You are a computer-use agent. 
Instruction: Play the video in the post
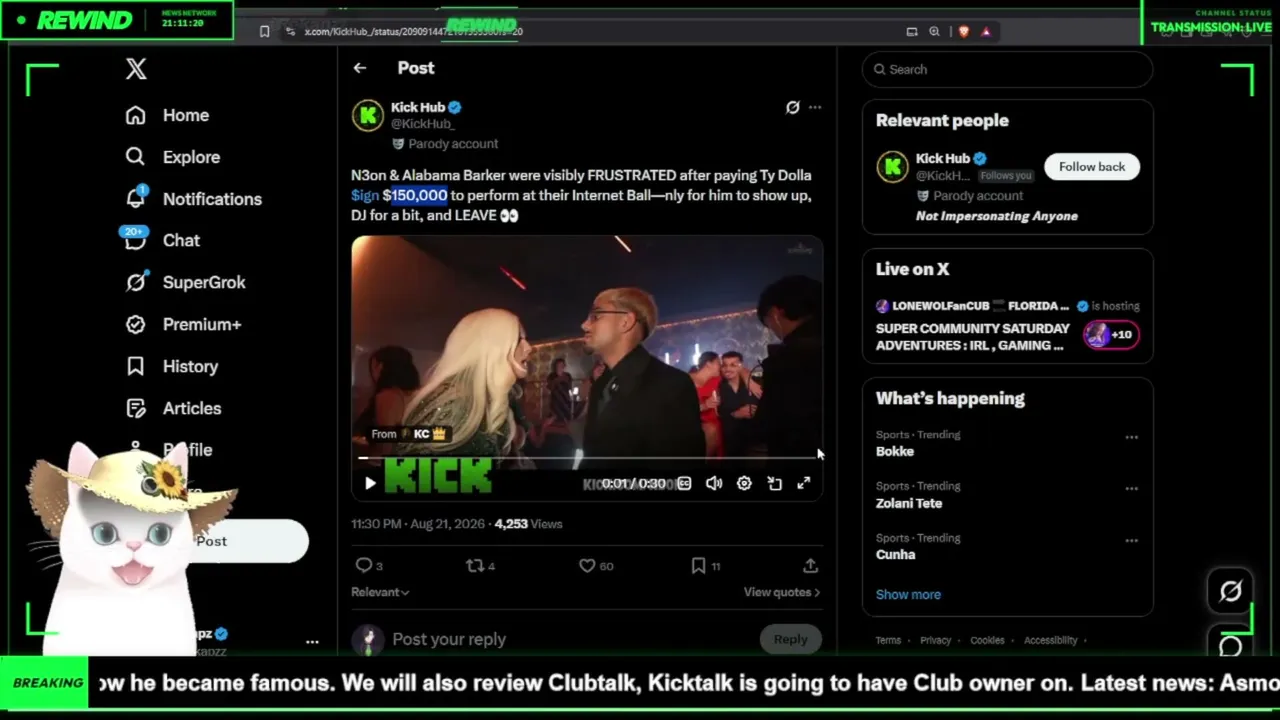click(370, 484)
